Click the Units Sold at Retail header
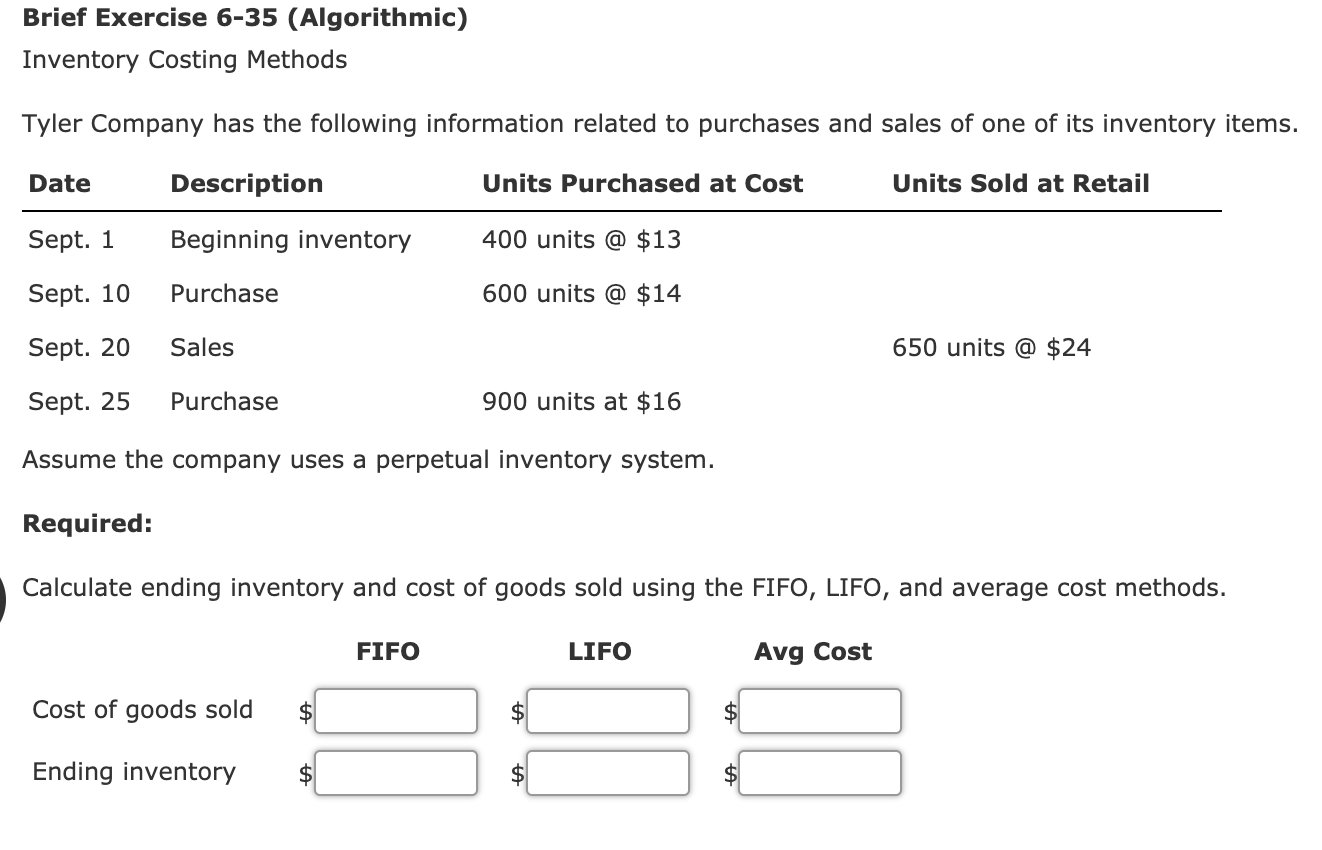The height and width of the screenshot is (850, 1322). pos(1020,183)
